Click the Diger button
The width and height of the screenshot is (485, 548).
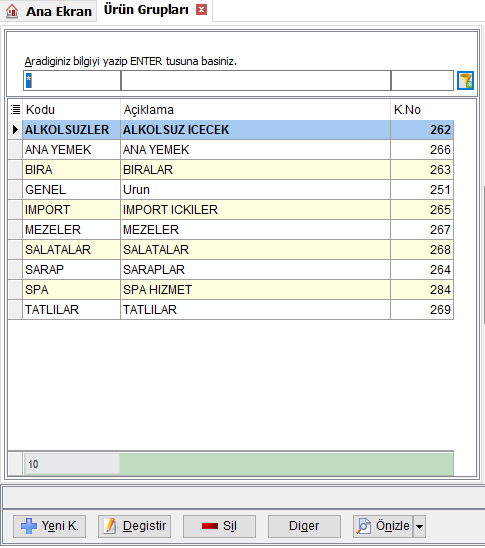pyautogui.click(x=304, y=526)
